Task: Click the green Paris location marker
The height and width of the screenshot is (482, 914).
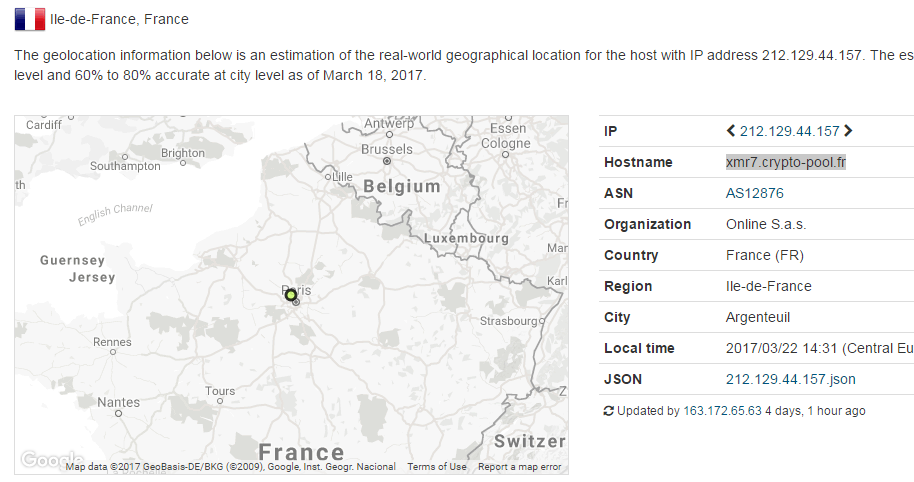Action: pyautogui.click(x=291, y=295)
